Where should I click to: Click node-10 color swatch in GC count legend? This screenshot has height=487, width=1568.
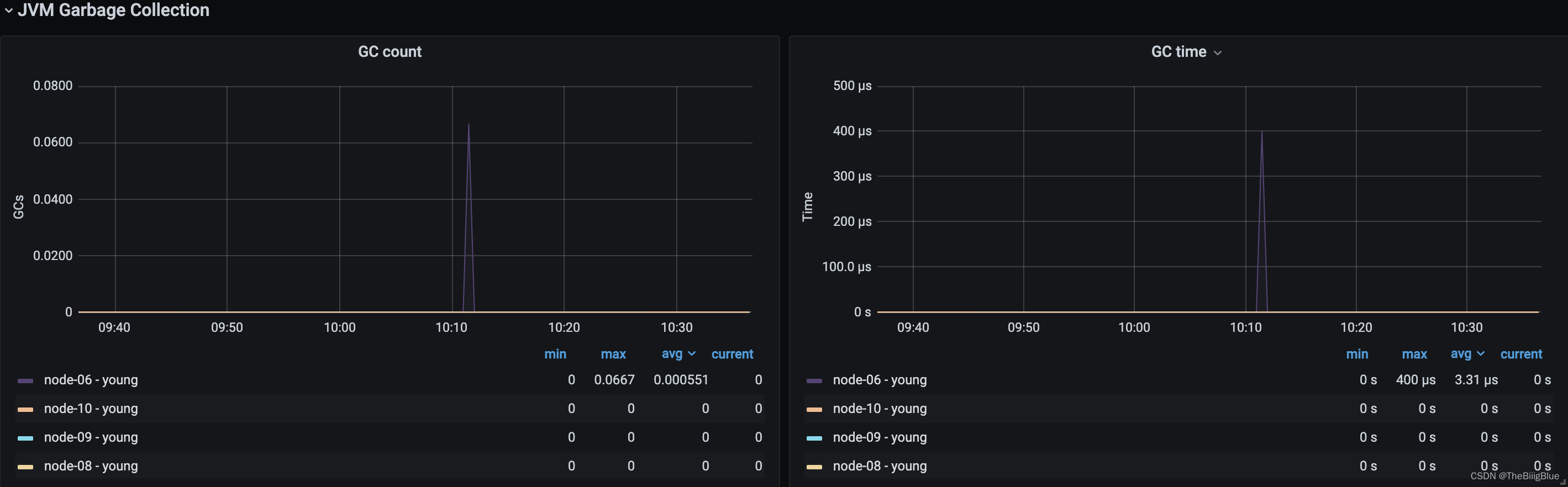point(25,409)
